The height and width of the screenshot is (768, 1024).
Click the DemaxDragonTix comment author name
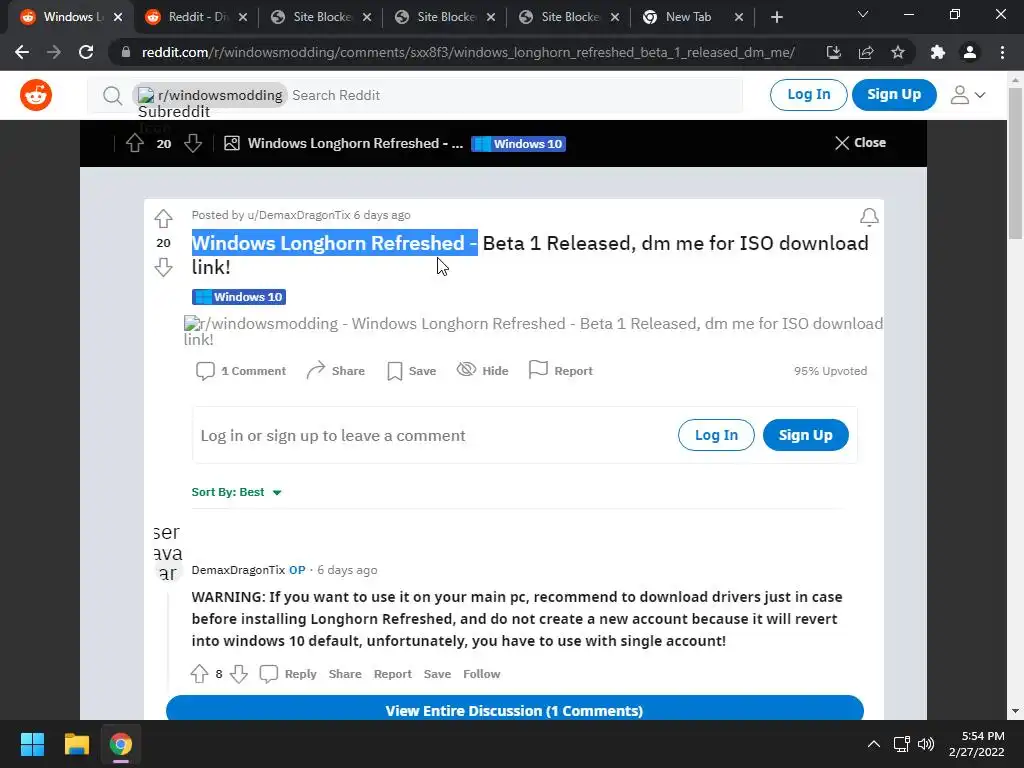point(238,570)
